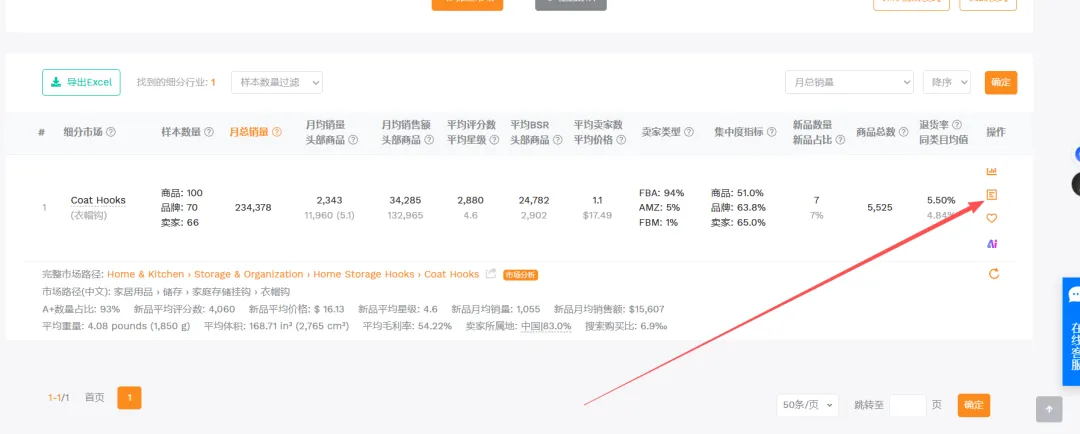Click the average price $17.49
This screenshot has width=1080, height=434.
[597, 216]
